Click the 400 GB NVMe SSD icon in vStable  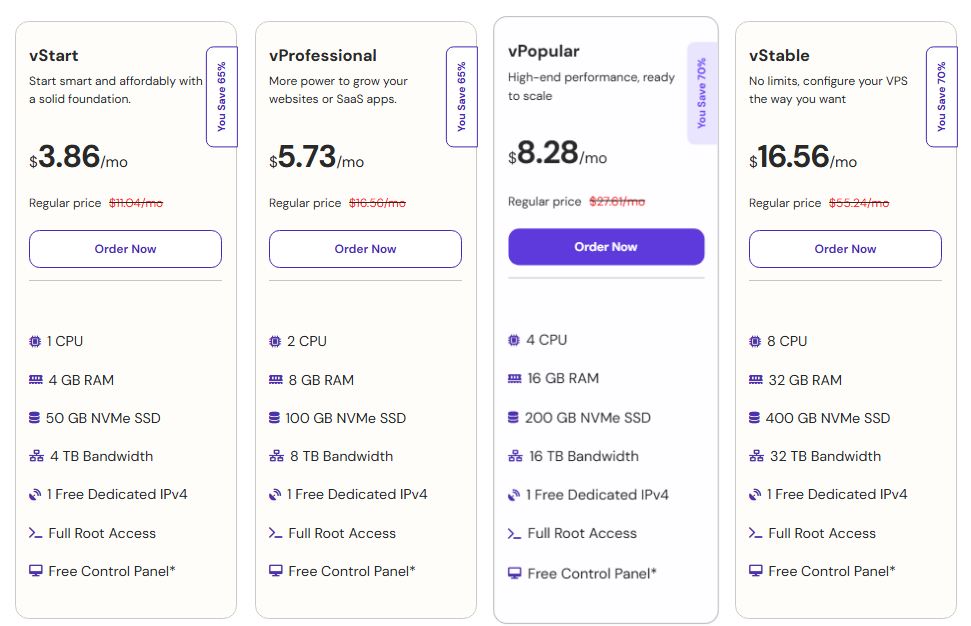coord(756,418)
